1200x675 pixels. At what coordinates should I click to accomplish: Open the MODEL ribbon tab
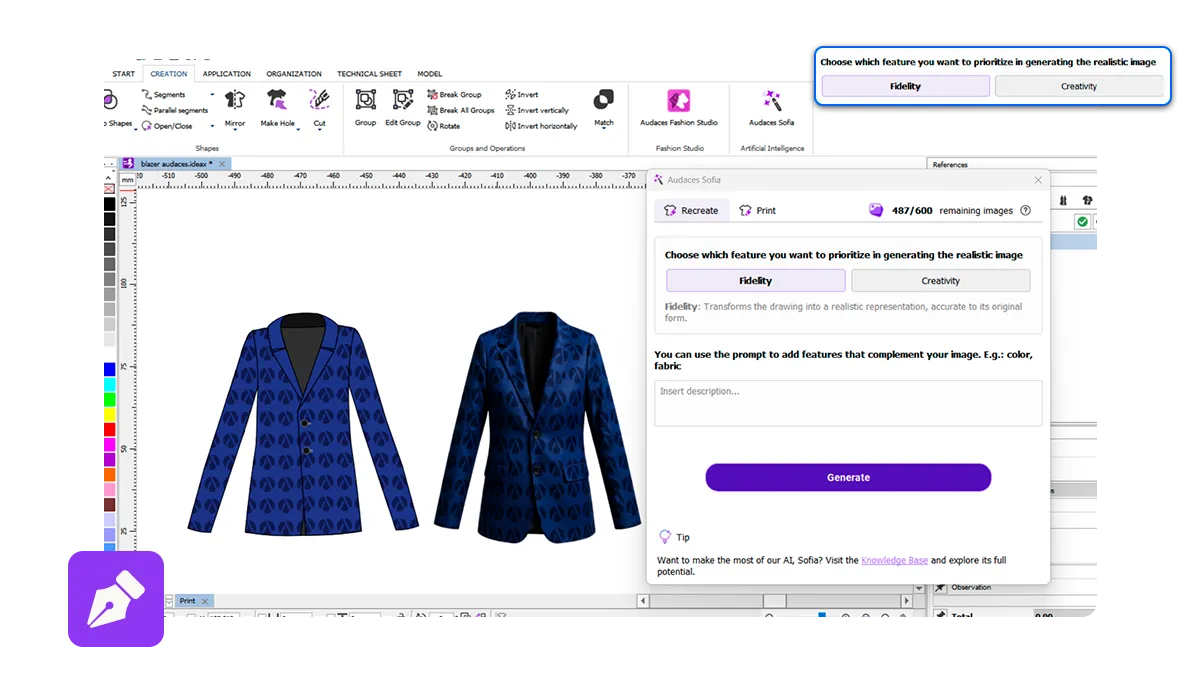pyautogui.click(x=430, y=74)
